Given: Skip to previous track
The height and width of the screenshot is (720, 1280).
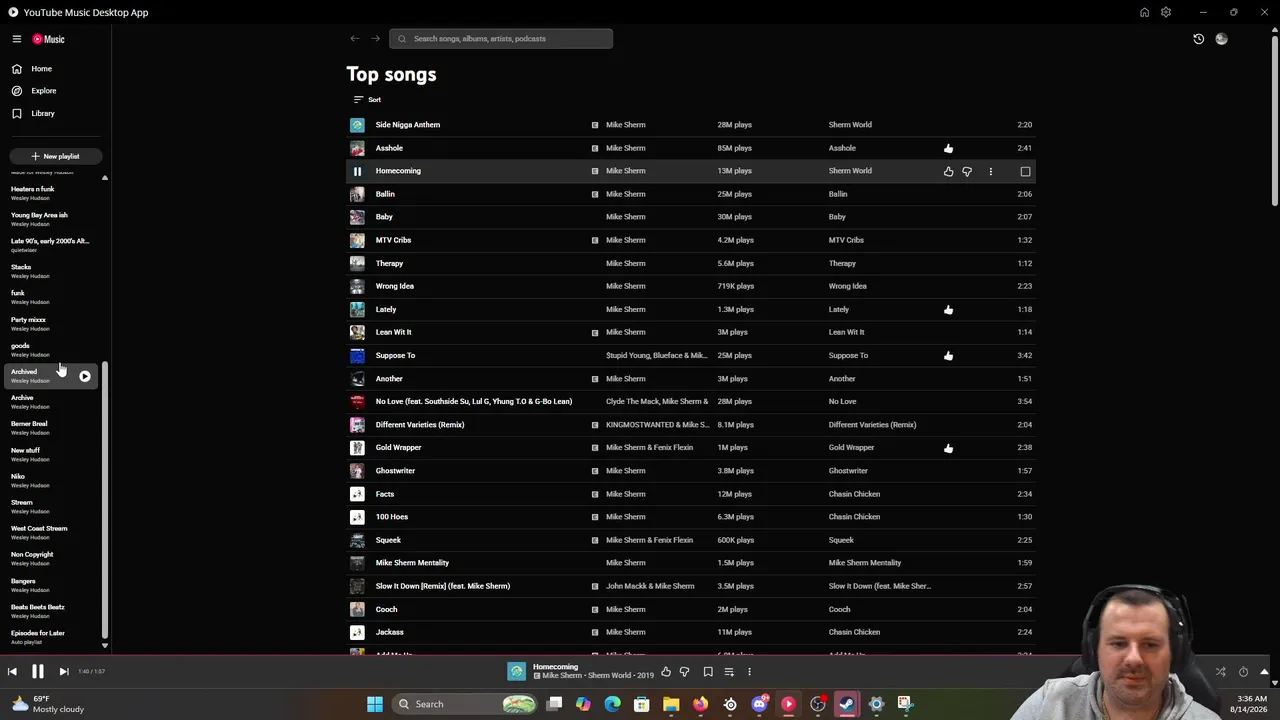Looking at the screenshot, I should coord(12,672).
